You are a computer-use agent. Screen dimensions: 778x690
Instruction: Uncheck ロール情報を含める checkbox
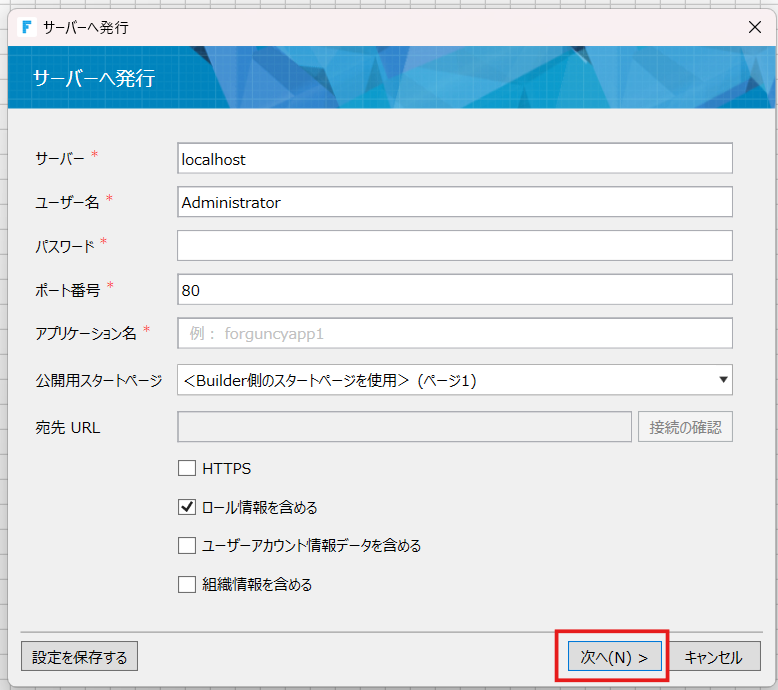click(x=187, y=507)
